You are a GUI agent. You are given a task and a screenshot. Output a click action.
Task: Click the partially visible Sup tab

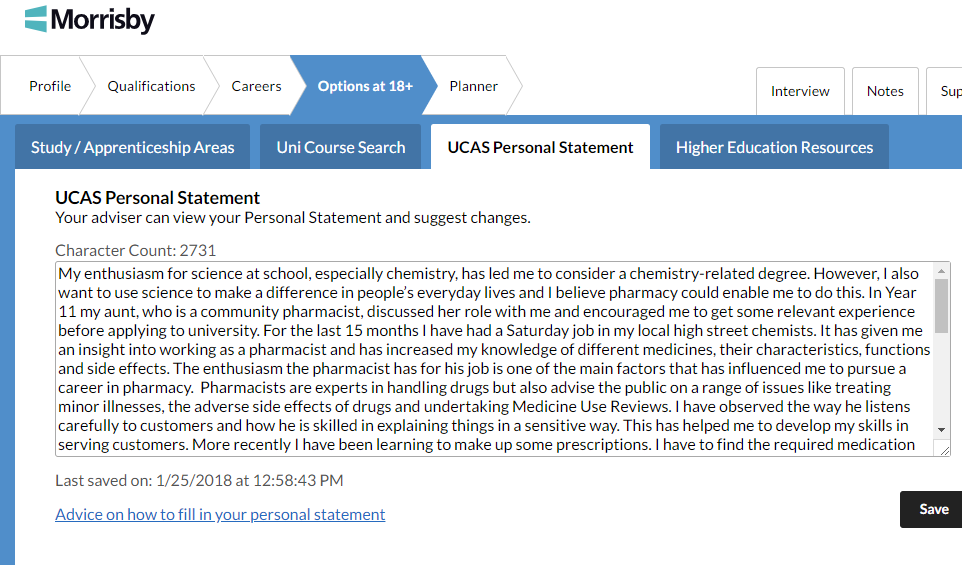click(x=946, y=91)
